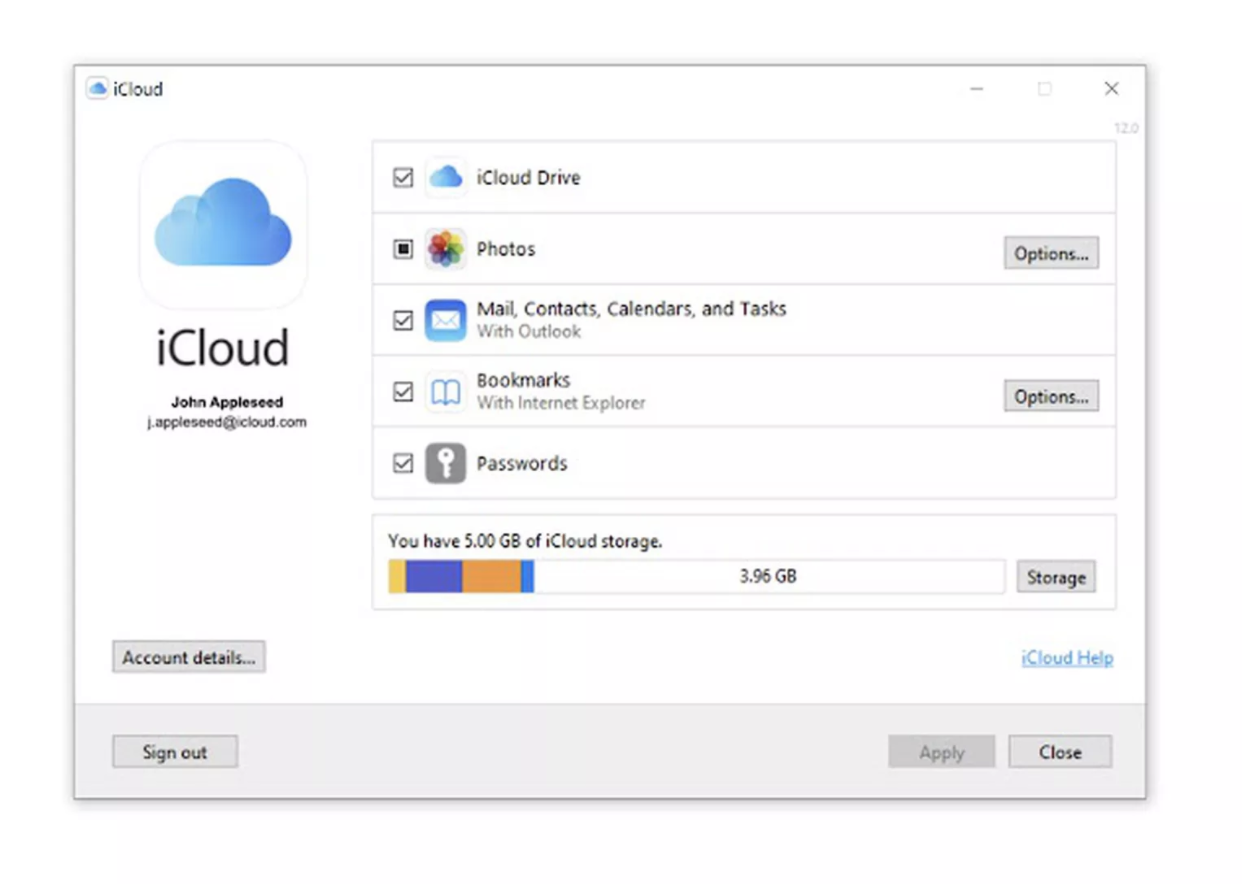Click the Photos flower icon
This screenshot has width=1242, height=884.
coord(446,249)
